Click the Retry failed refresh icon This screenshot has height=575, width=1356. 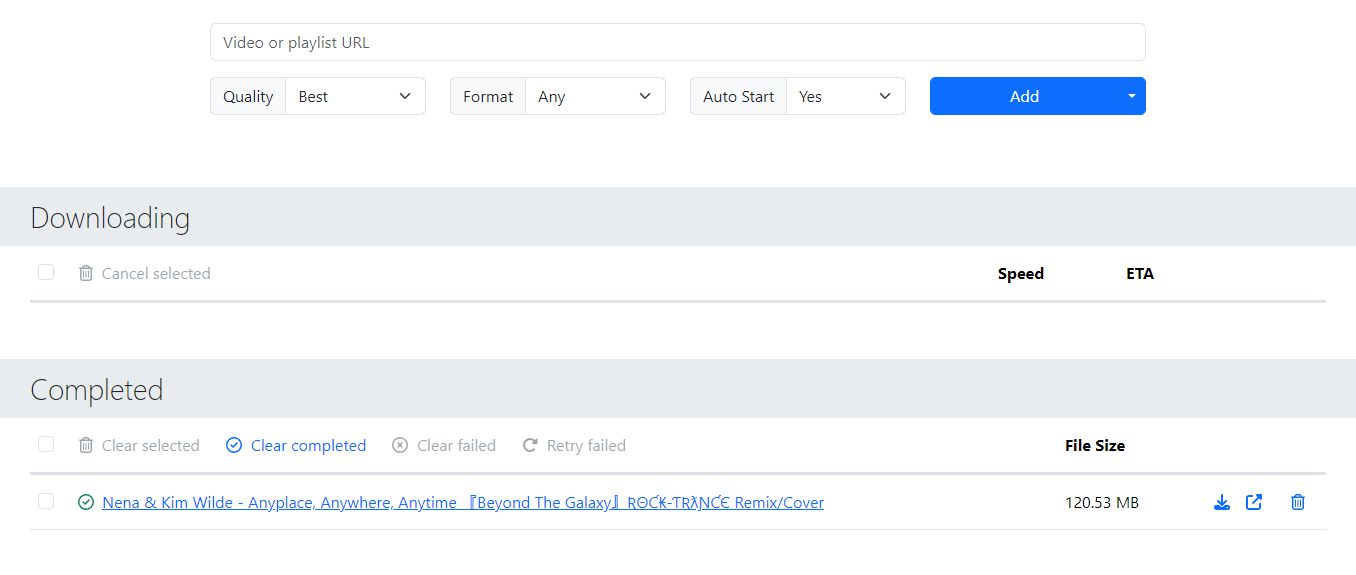click(530, 445)
